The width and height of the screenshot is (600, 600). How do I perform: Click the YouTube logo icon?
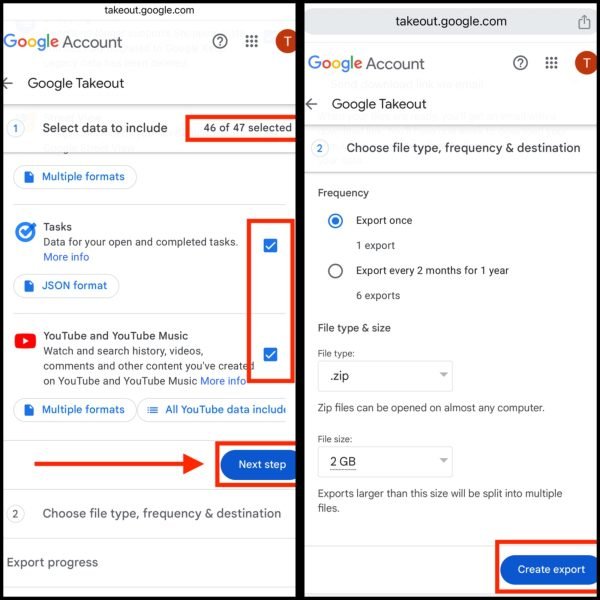[x=25, y=341]
